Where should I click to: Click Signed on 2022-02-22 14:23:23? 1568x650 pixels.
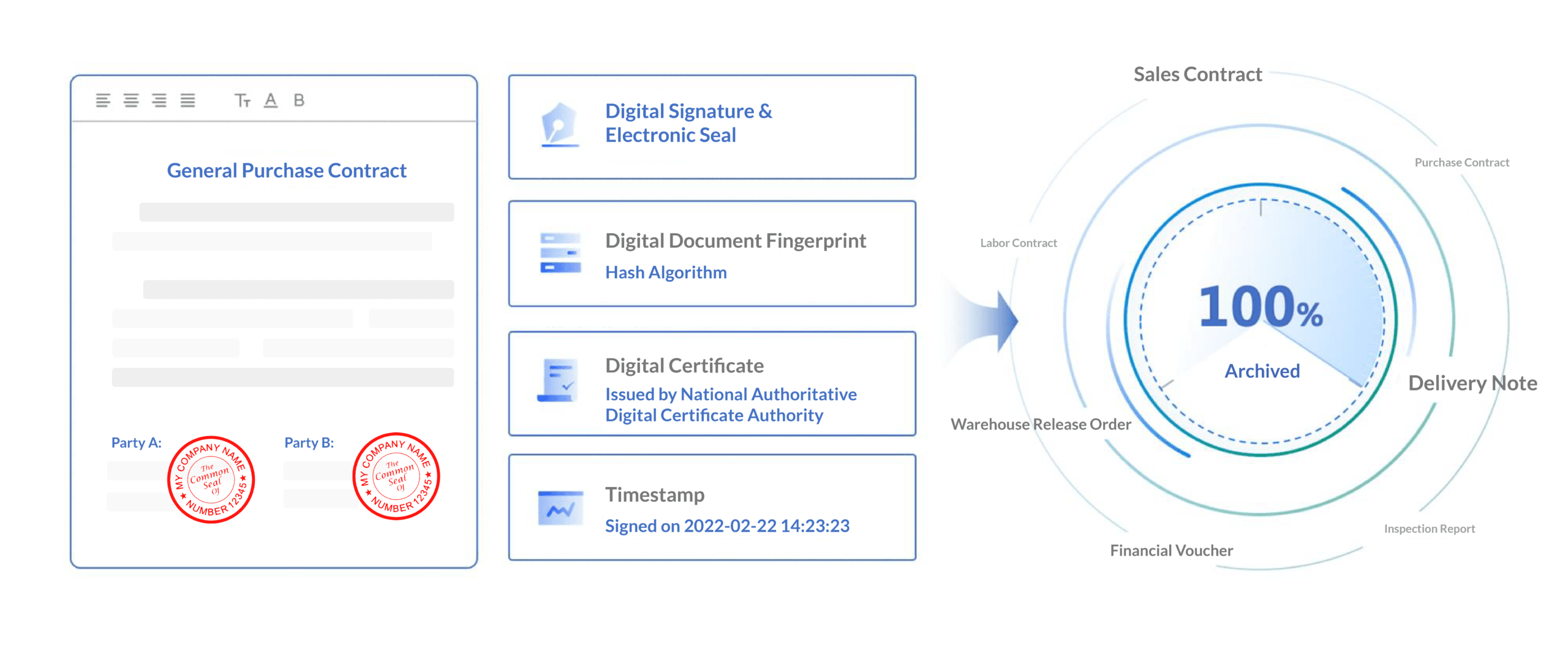[727, 526]
